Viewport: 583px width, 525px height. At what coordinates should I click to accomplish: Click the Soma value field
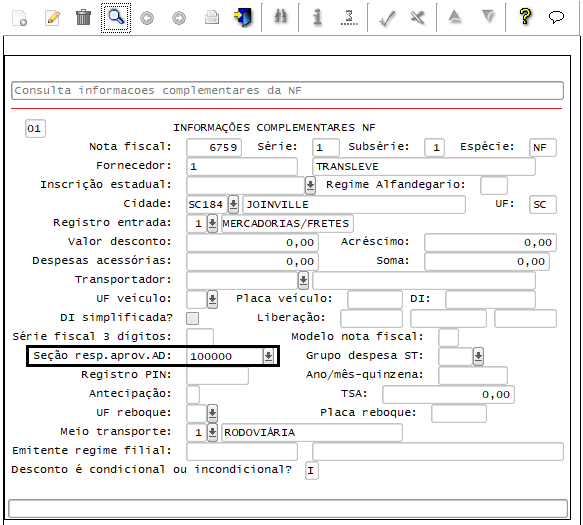pyautogui.click(x=487, y=261)
